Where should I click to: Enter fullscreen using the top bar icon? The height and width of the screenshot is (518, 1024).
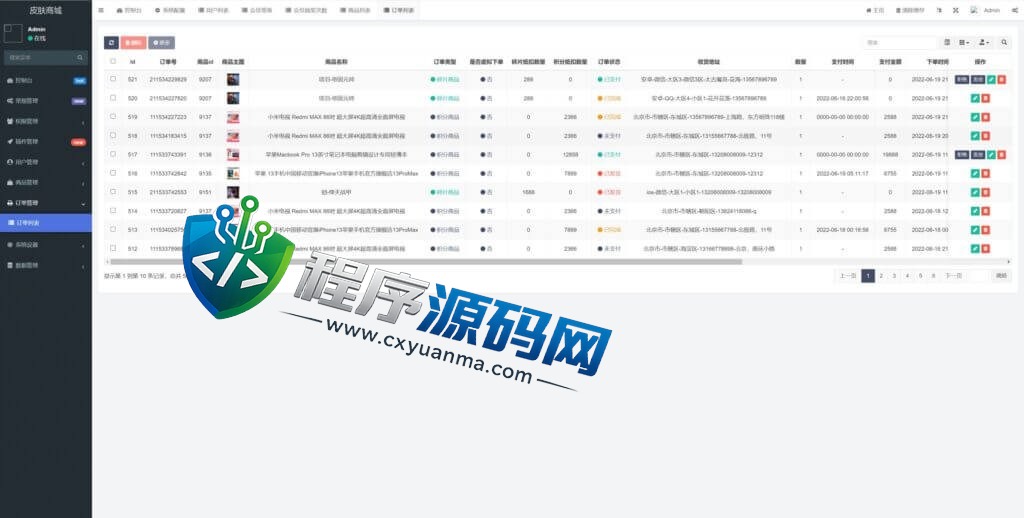(x=955, y=10)
